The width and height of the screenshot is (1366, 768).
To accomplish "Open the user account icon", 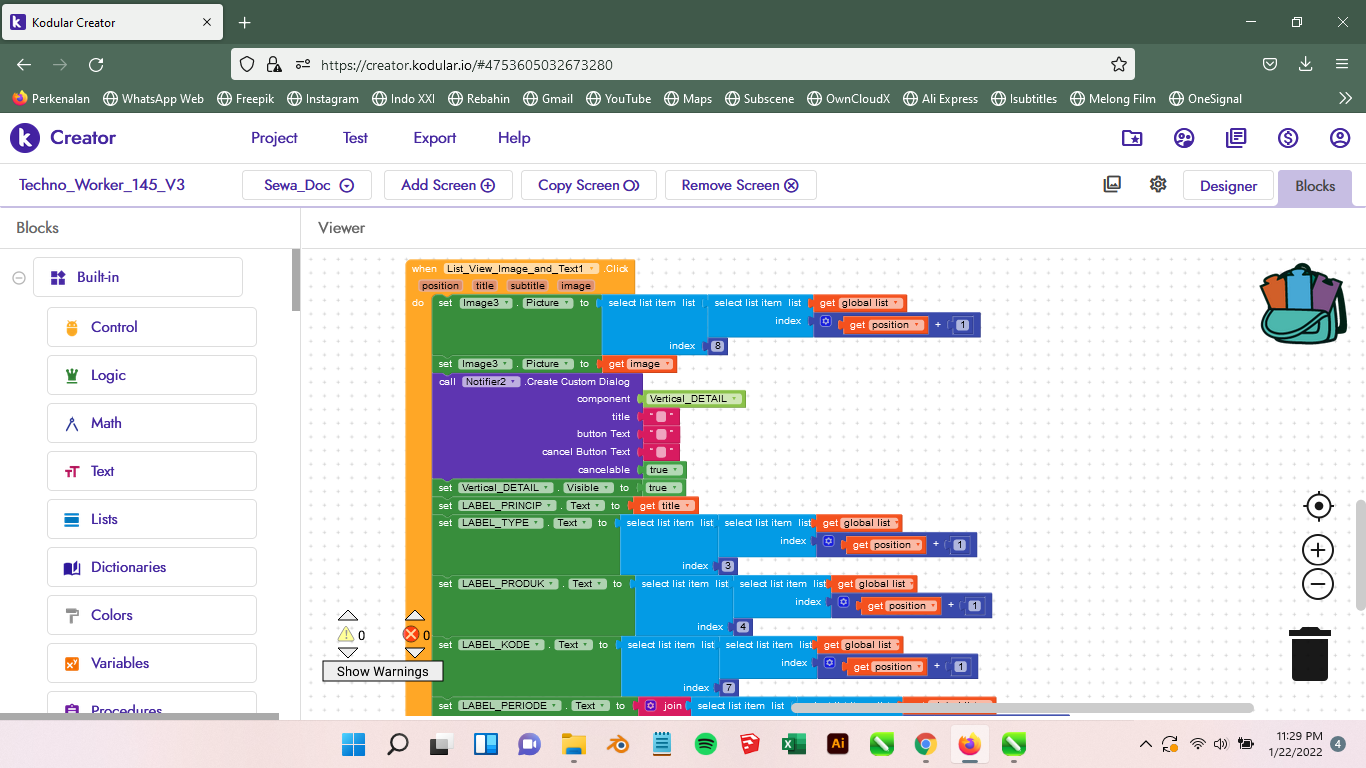I will (x=1340, y=138).
